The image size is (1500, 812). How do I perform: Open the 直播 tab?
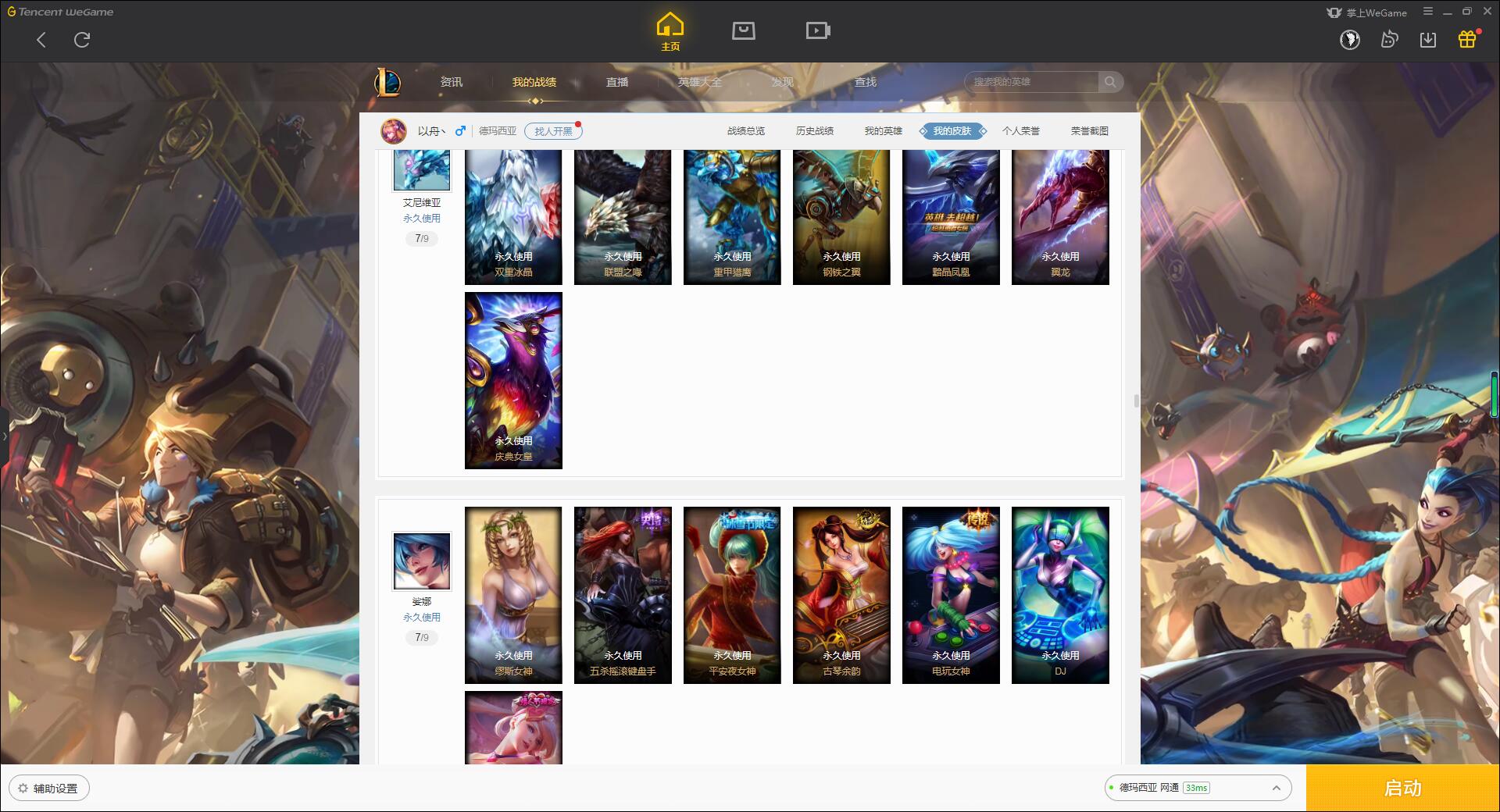[617, 82]
